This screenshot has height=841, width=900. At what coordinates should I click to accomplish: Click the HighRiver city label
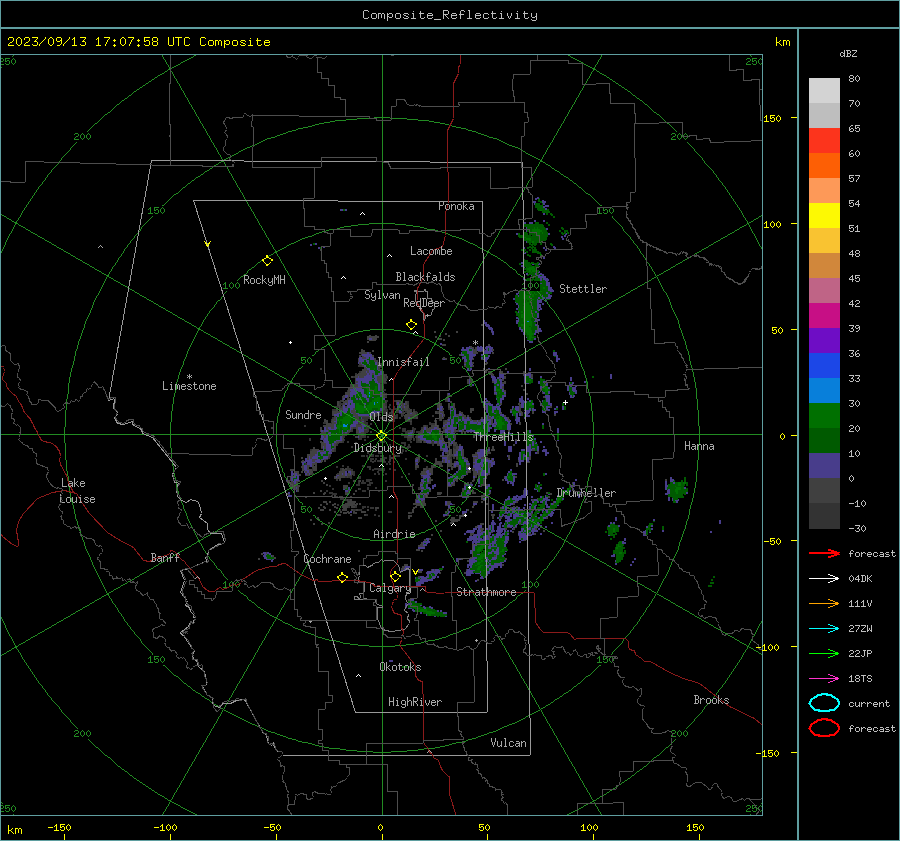[415, 702]
